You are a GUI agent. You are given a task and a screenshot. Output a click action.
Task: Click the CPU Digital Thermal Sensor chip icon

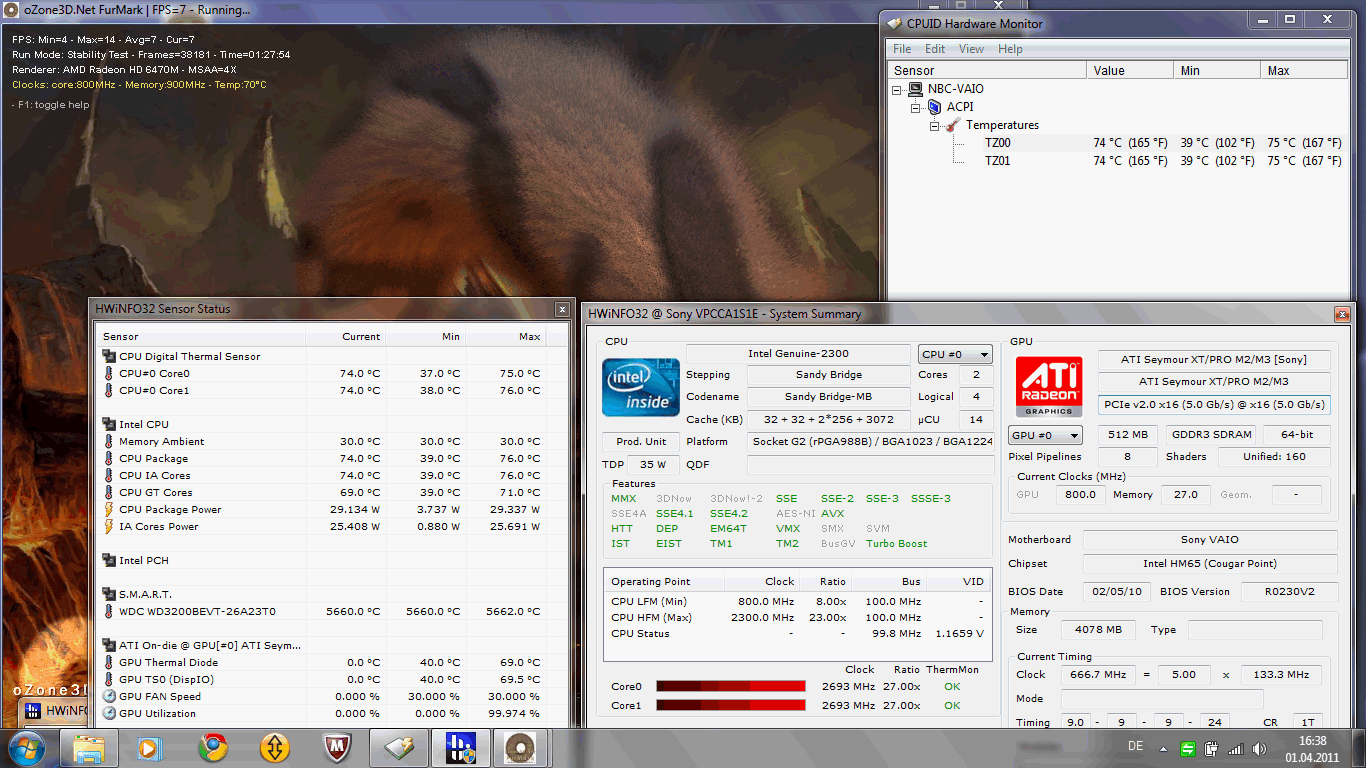109,356
